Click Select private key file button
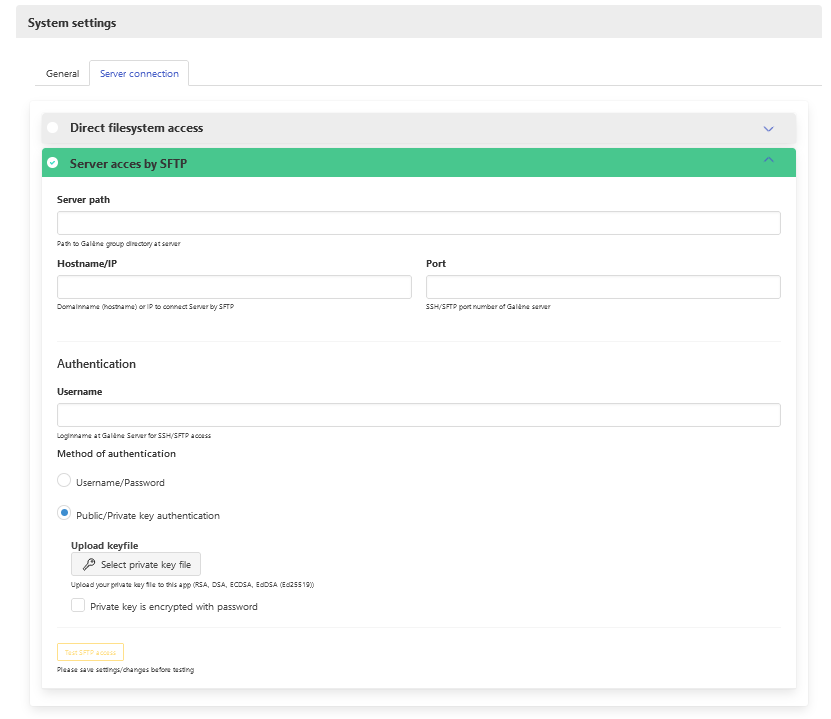The image size is (831, 719). (x=136, y=564)
